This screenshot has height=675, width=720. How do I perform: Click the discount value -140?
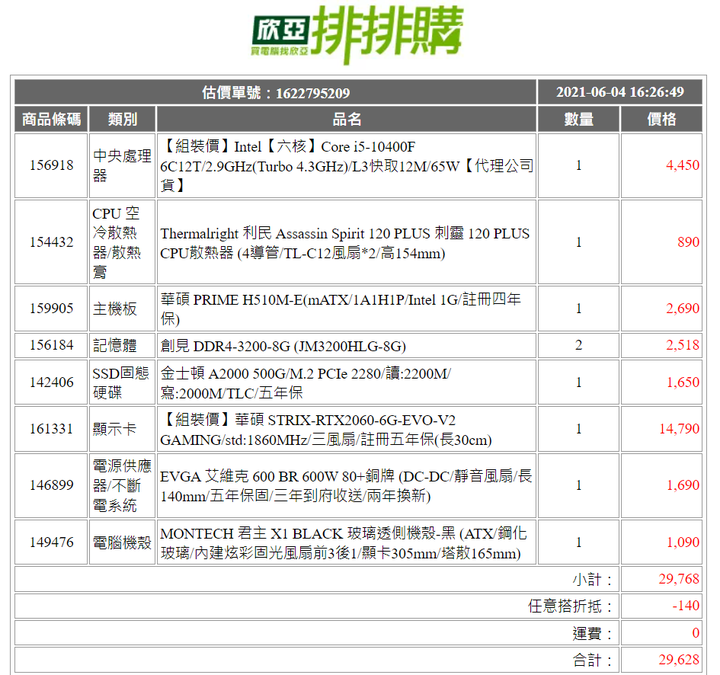686,606
